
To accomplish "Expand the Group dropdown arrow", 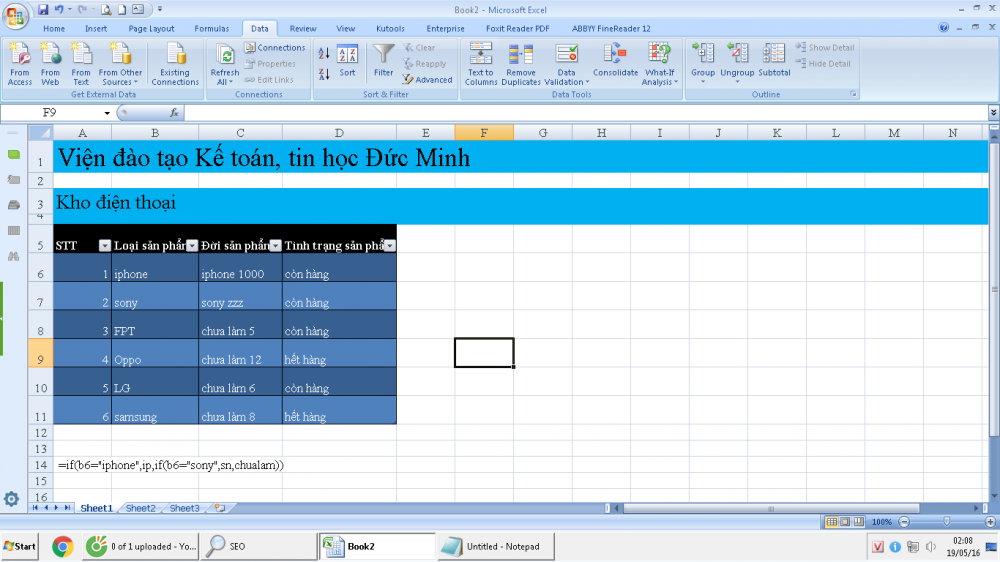I will (703, 82).
